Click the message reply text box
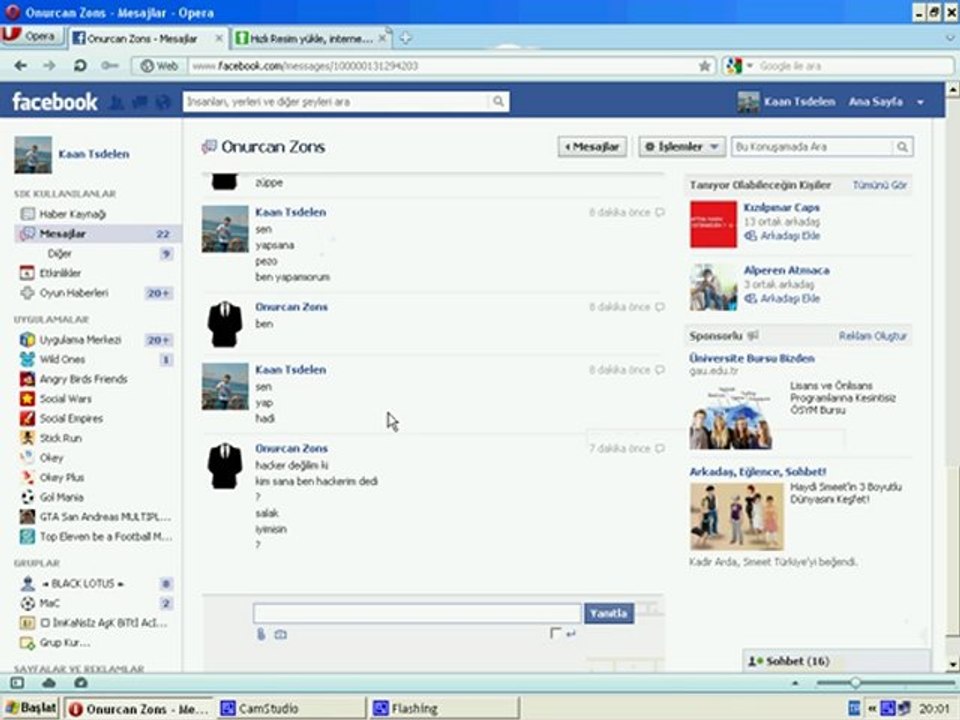 [x=417, y=613]
